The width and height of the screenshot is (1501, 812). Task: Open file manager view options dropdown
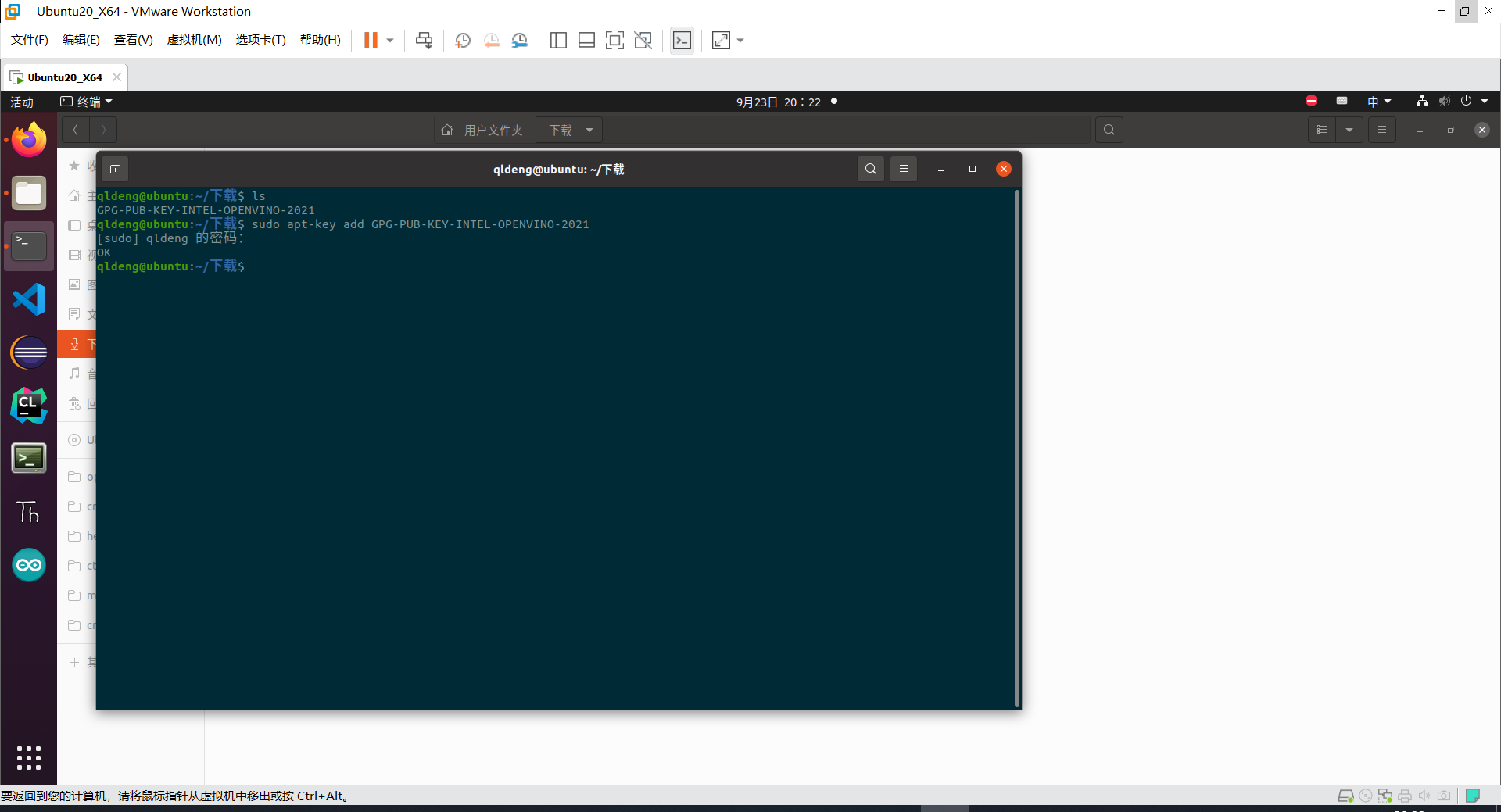(x=1349, y=130)
